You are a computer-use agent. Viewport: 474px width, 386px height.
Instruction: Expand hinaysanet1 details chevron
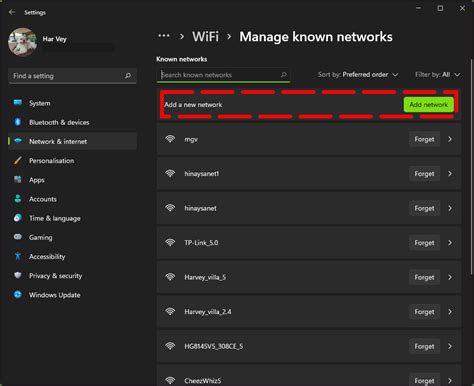[450, 174]
